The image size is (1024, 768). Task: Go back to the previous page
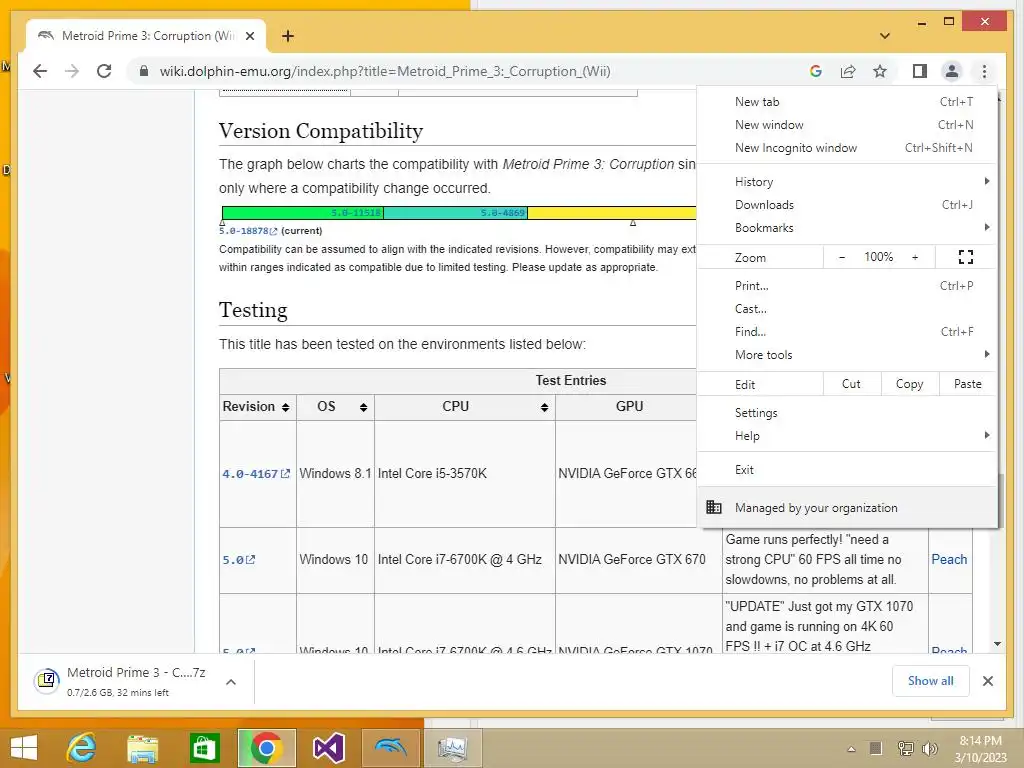[40, 71]
